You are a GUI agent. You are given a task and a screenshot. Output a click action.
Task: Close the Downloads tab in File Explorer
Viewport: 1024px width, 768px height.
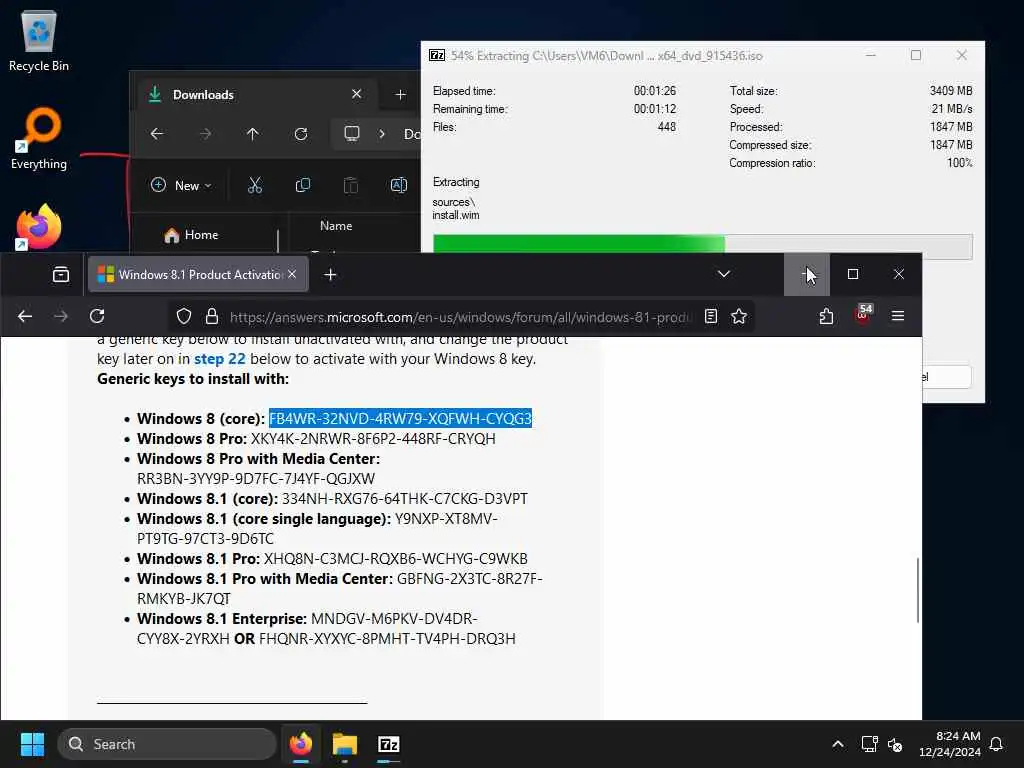(357, 94)
